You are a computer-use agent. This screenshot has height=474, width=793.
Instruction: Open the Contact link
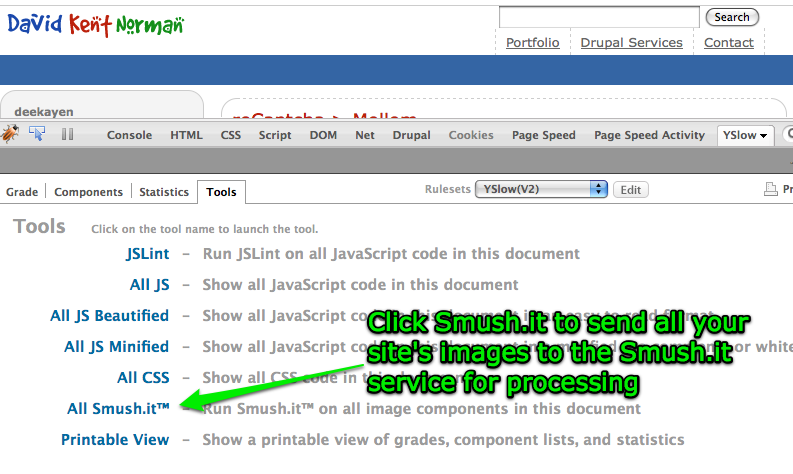[729, 42]
